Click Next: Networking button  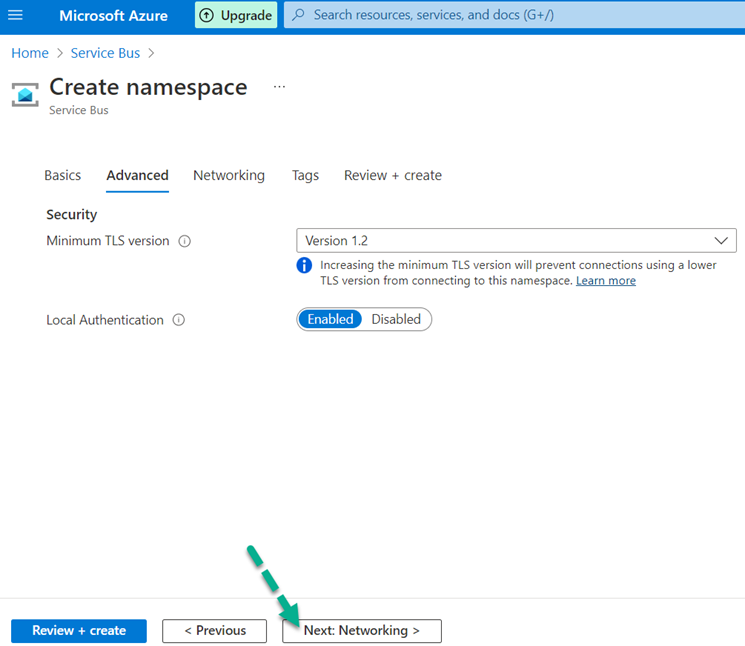click(362, 631)
